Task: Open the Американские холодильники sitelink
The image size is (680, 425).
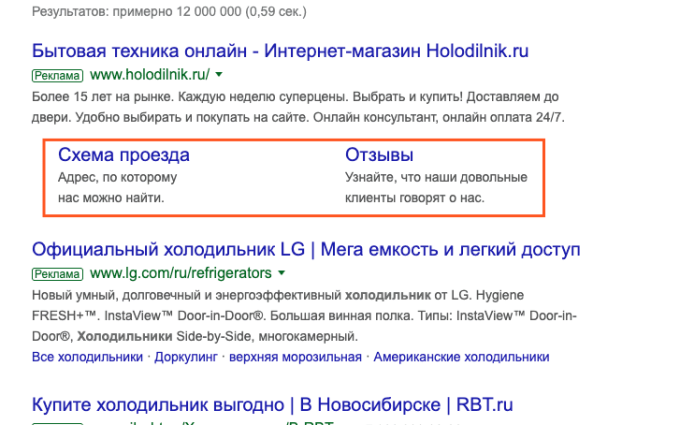Action: (461, 357)
